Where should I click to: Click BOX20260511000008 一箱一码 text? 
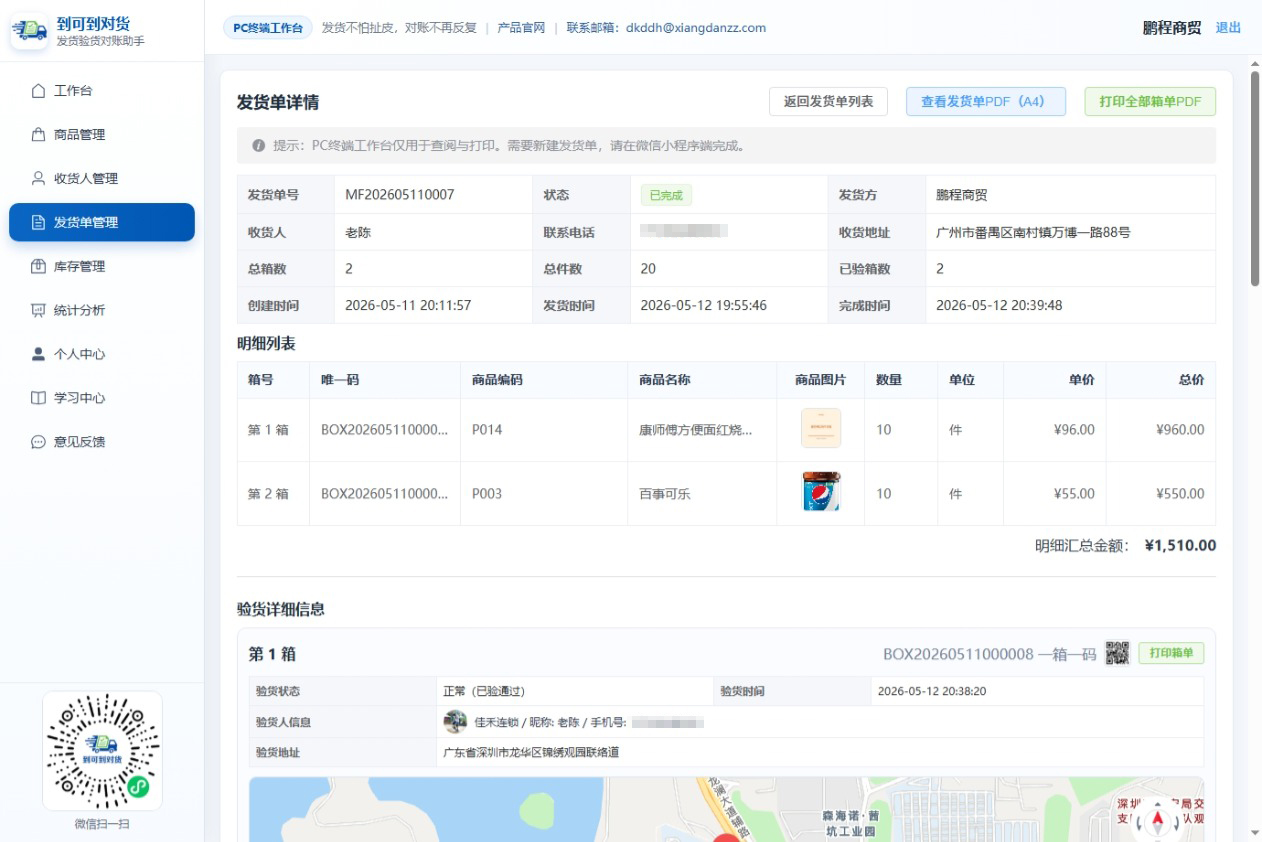point(990,654)
